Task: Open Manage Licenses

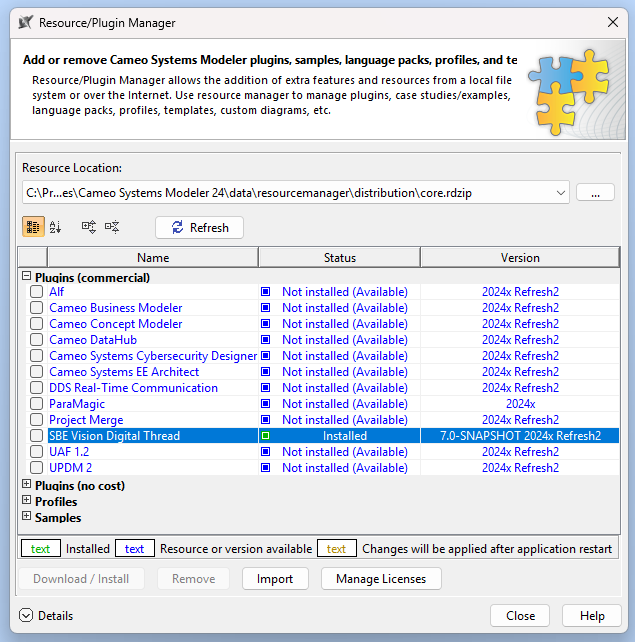Action: pos(381,578)
